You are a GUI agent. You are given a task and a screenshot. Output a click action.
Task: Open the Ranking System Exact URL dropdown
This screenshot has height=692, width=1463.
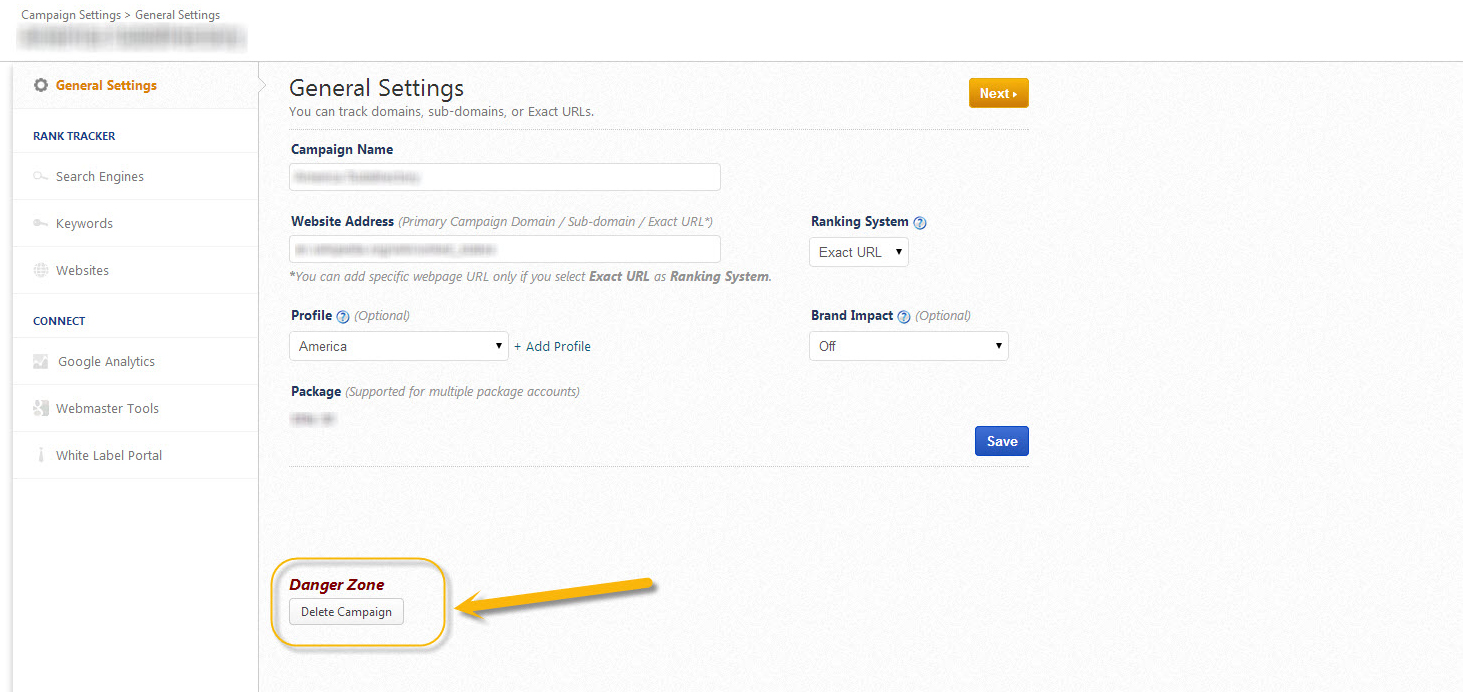pyautogui.click(x=859, y=253)
